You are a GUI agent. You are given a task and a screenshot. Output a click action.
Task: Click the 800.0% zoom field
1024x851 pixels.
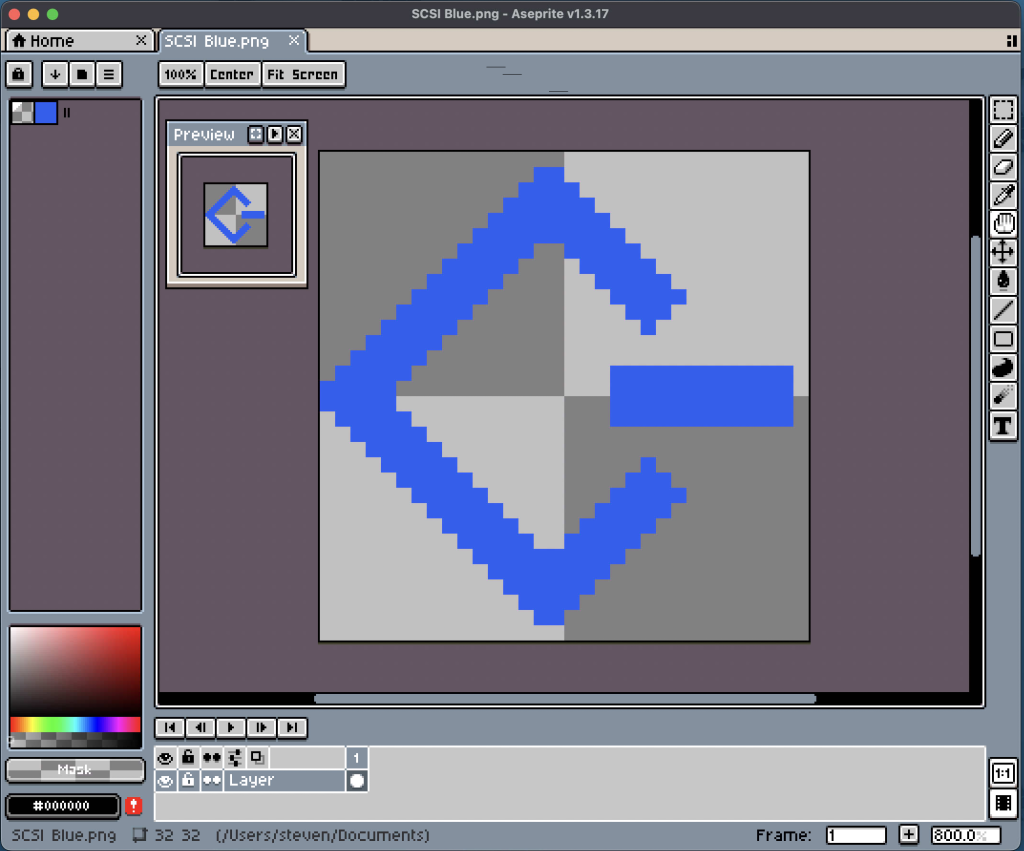(x=966, y=835)
